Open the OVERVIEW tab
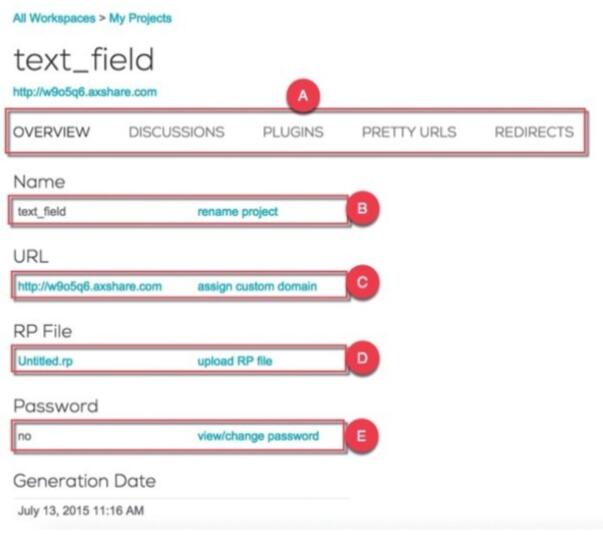The width and height of the screenshot is (603, 537). pyautogui.click(x=51, y=132)
